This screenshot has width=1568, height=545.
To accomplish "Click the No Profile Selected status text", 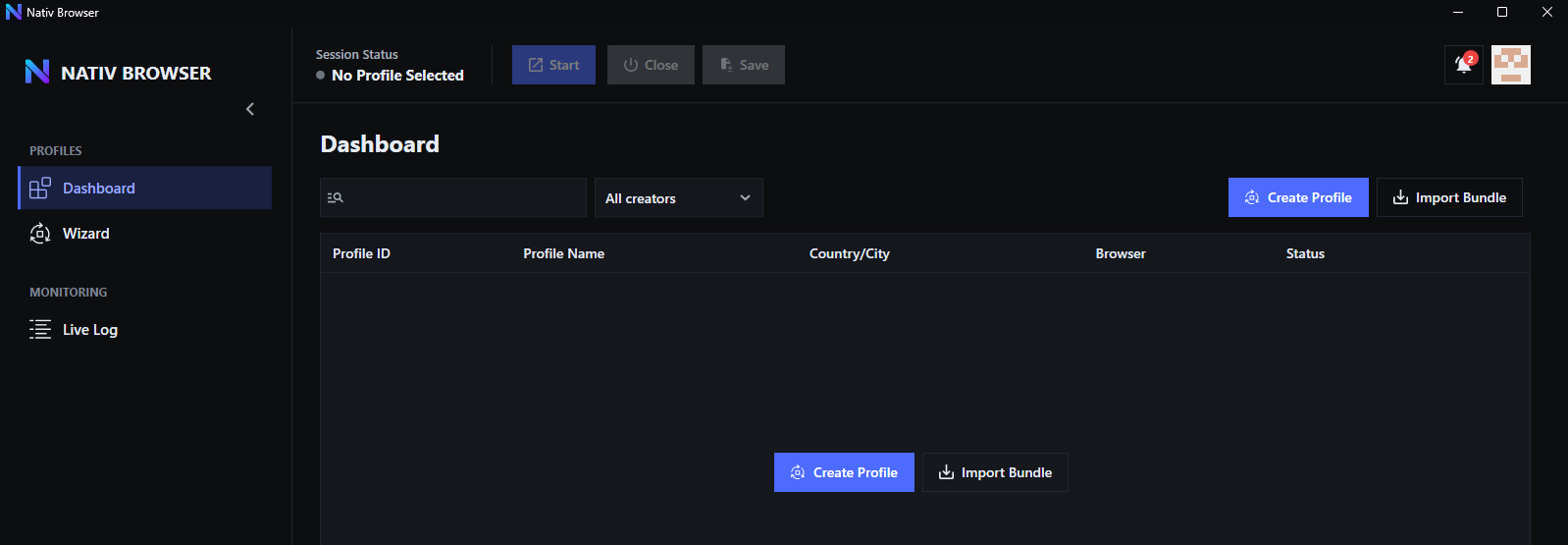I will click(x=397, y=75).
